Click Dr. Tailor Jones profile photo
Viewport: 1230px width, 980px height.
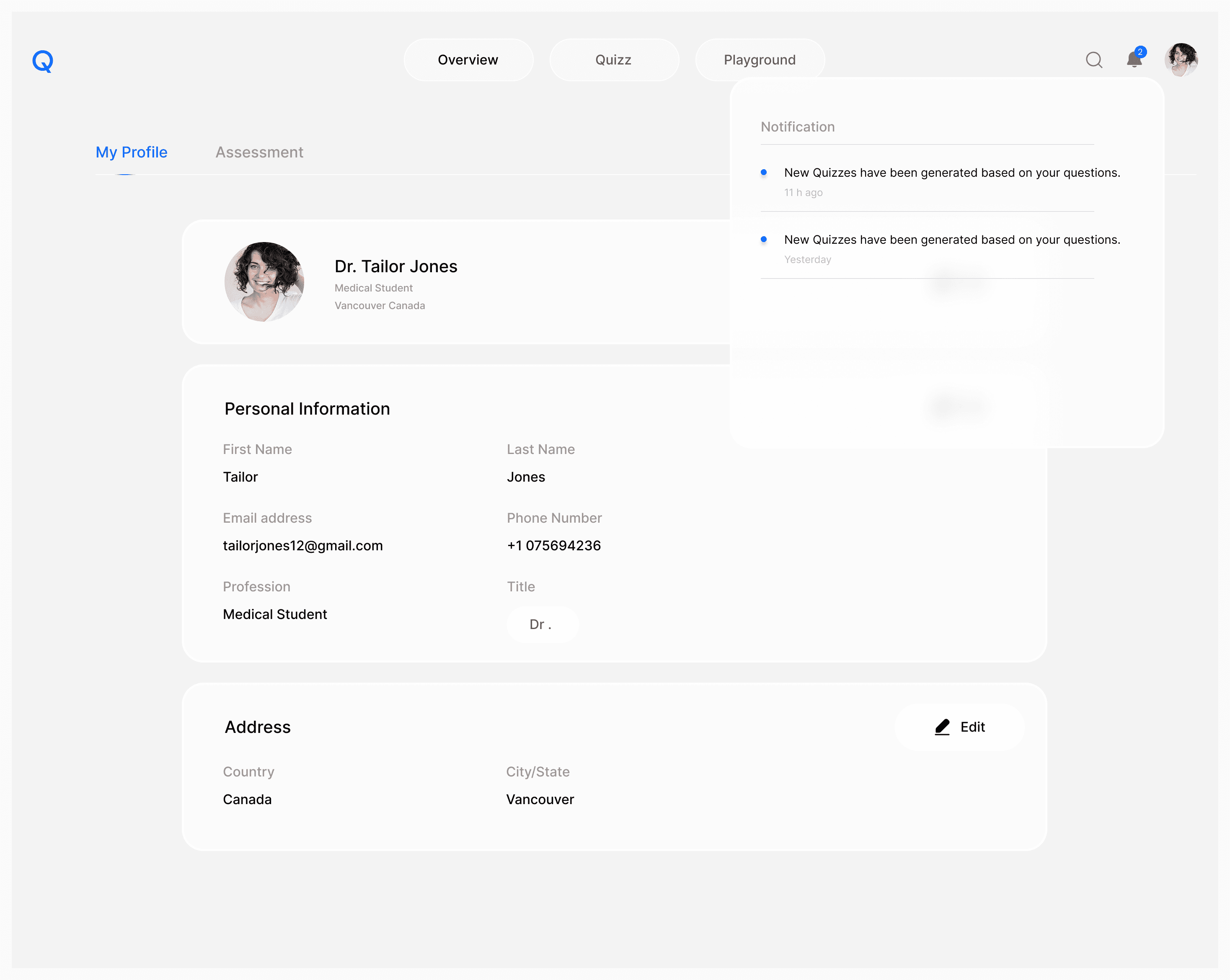pos(264,282)
